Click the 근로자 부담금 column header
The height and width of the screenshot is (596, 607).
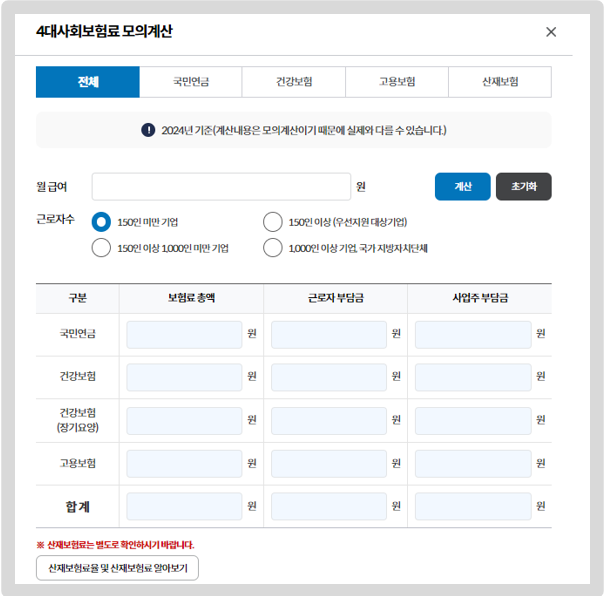[336, 298]
